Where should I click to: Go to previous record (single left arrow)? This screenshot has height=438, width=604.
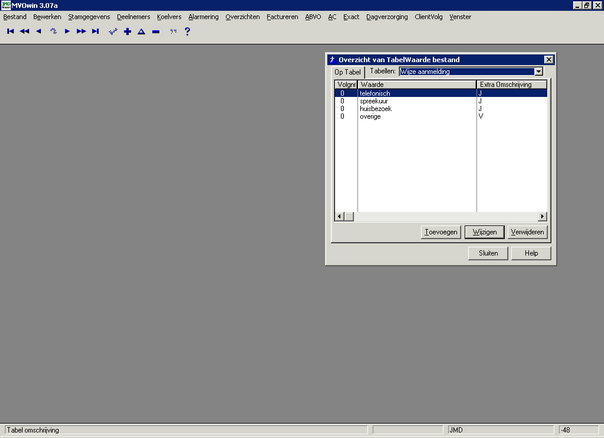tap(39, 31)
